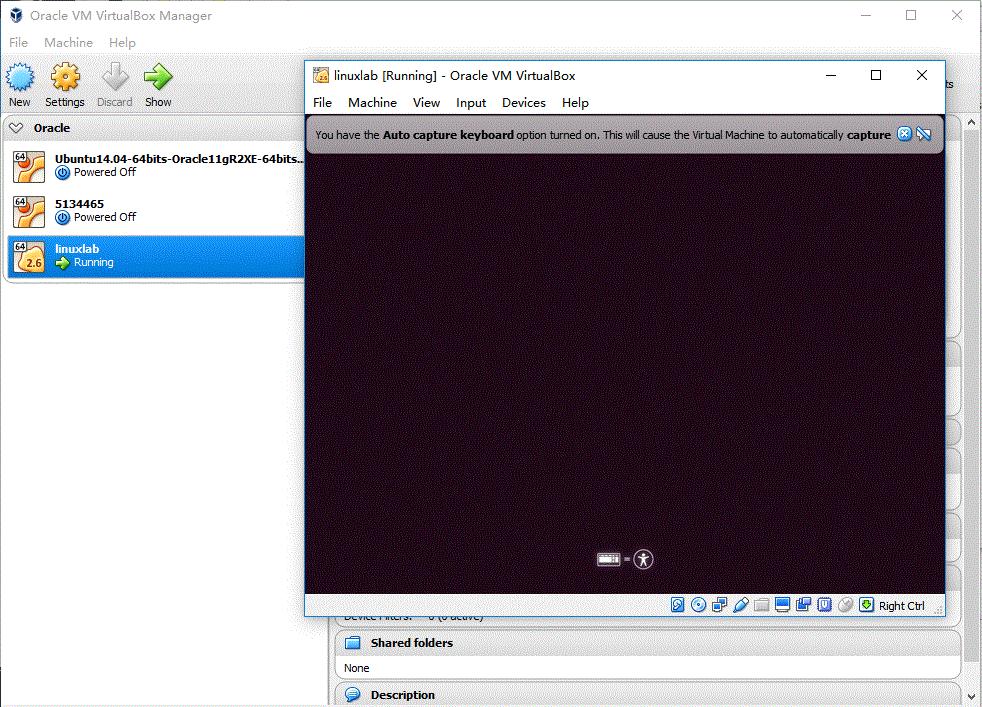Click the display screen status icon
Viewport: 982px width, 707px height.
(x=782, y=605)
